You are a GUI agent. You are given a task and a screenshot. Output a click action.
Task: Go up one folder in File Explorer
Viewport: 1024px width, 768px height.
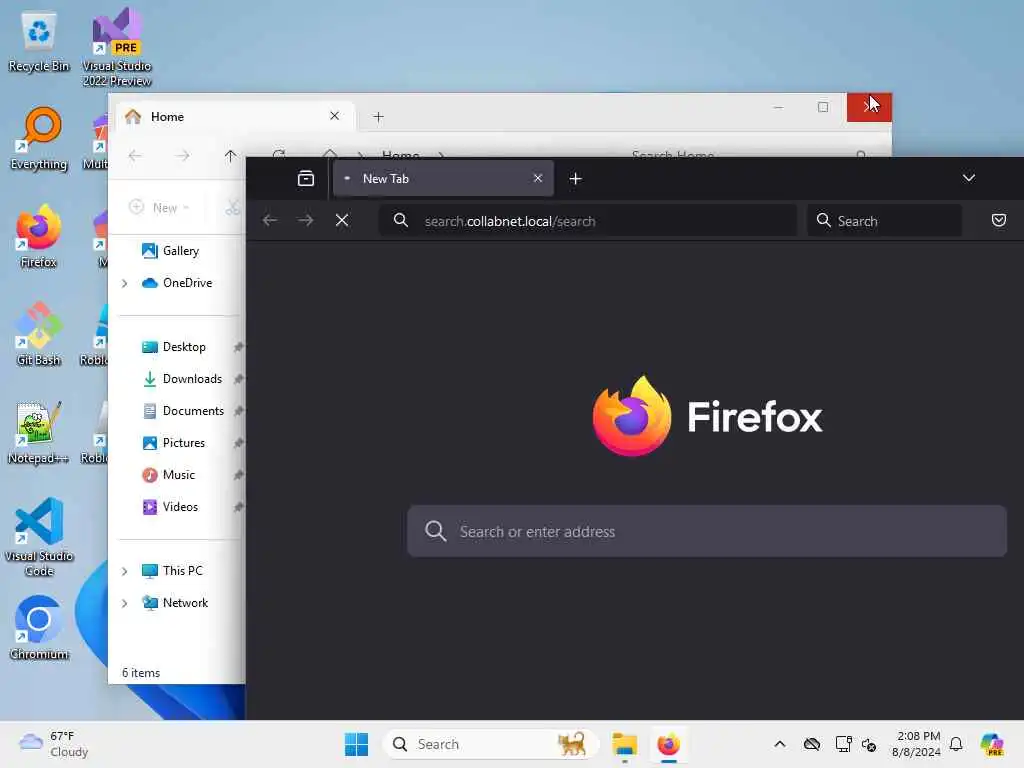(230, 155)
